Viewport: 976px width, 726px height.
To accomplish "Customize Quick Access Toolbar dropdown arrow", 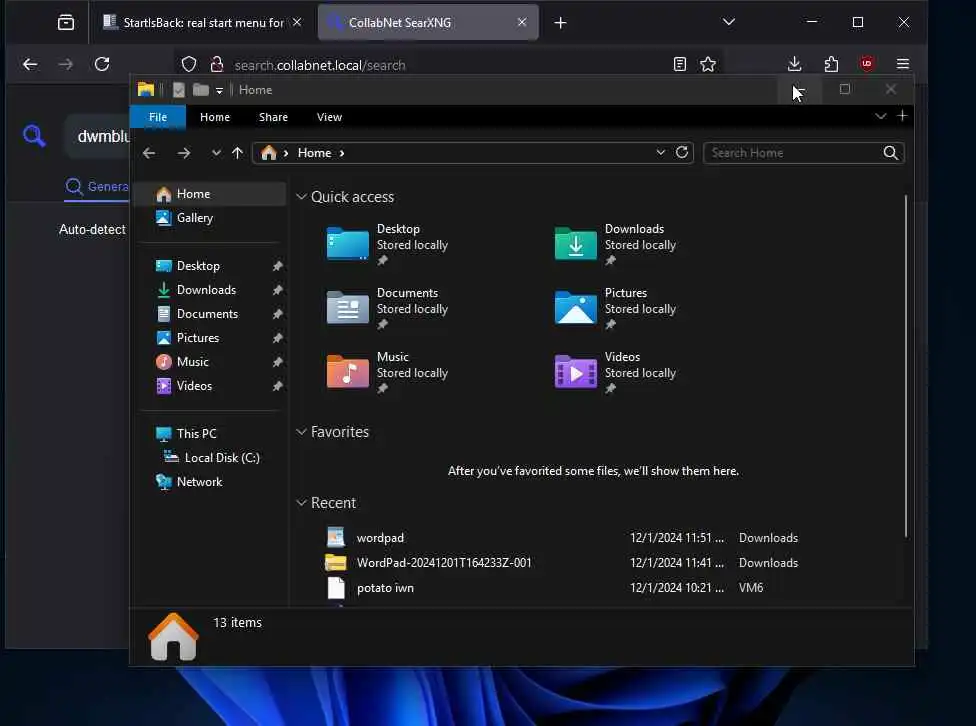I will pos(219,91).
